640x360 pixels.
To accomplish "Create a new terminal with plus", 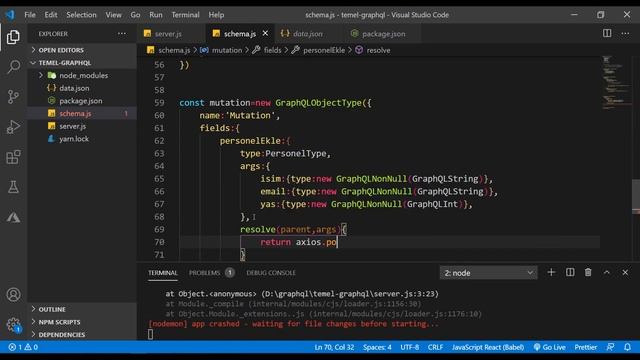I will point(551,272).
